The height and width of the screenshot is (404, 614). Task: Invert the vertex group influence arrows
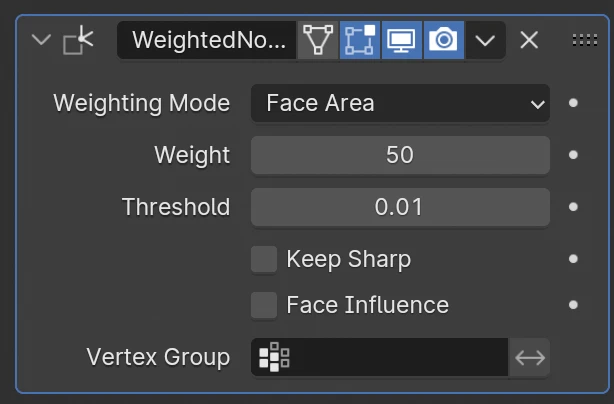click(x=530, y=357)
